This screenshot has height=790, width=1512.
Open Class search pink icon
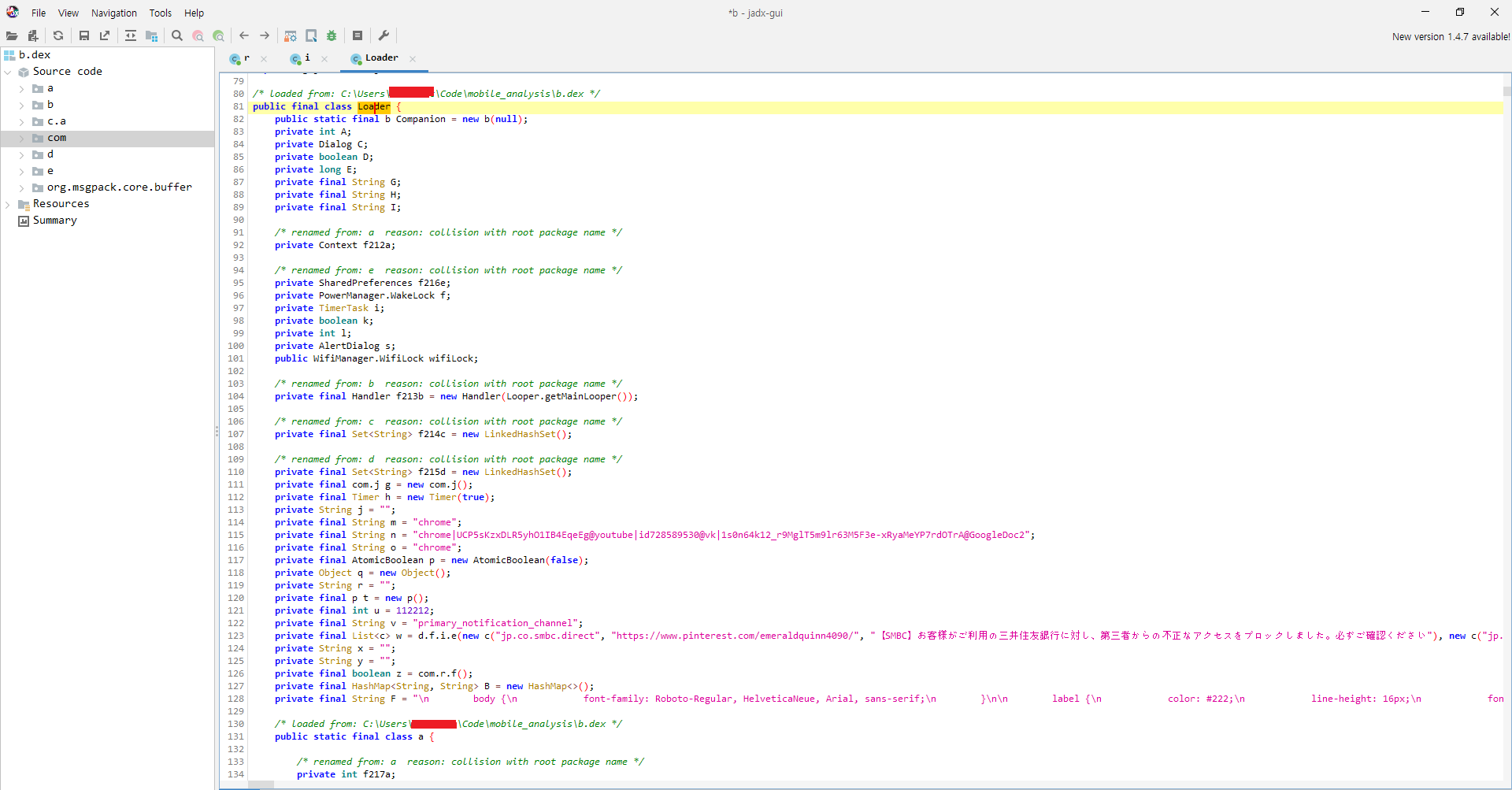point(198,35)
